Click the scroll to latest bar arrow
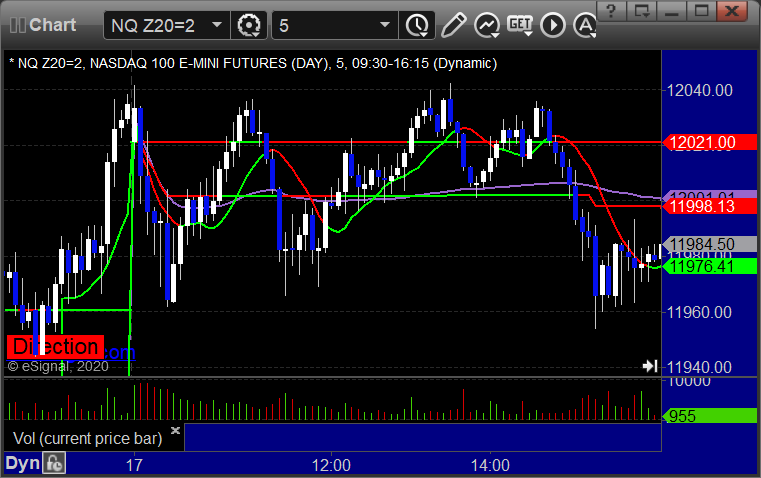Image resolution: width=761 pixels, height=478 pixels. [x=650, y=366]
